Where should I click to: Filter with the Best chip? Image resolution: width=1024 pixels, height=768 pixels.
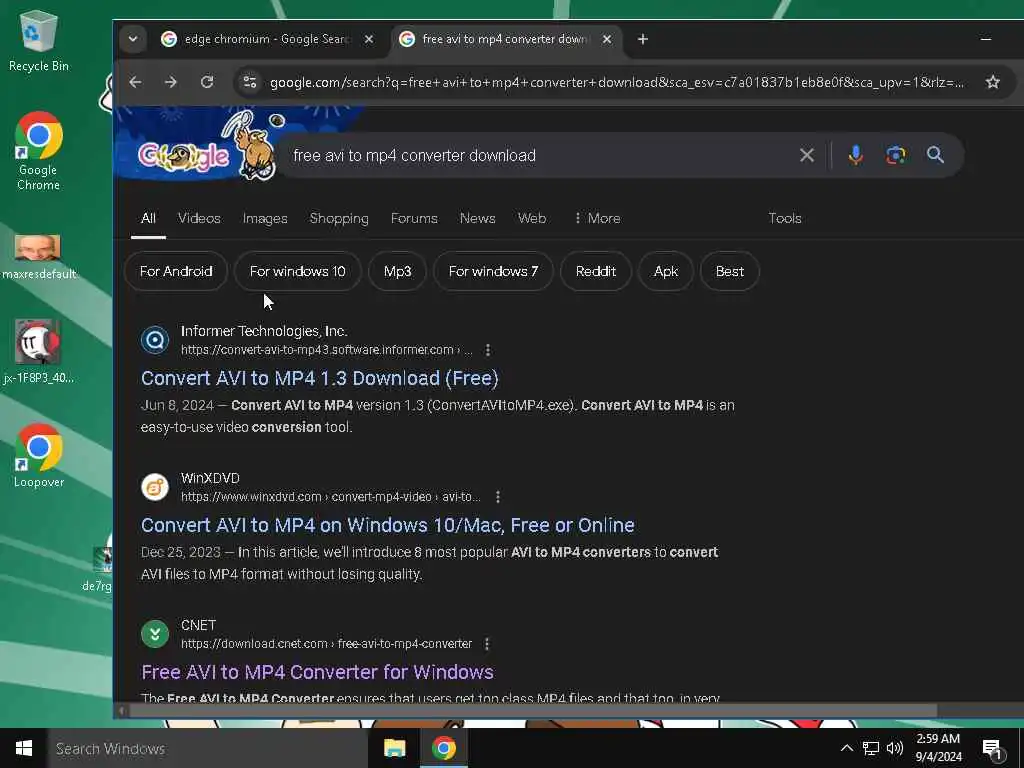pos(729,271)
